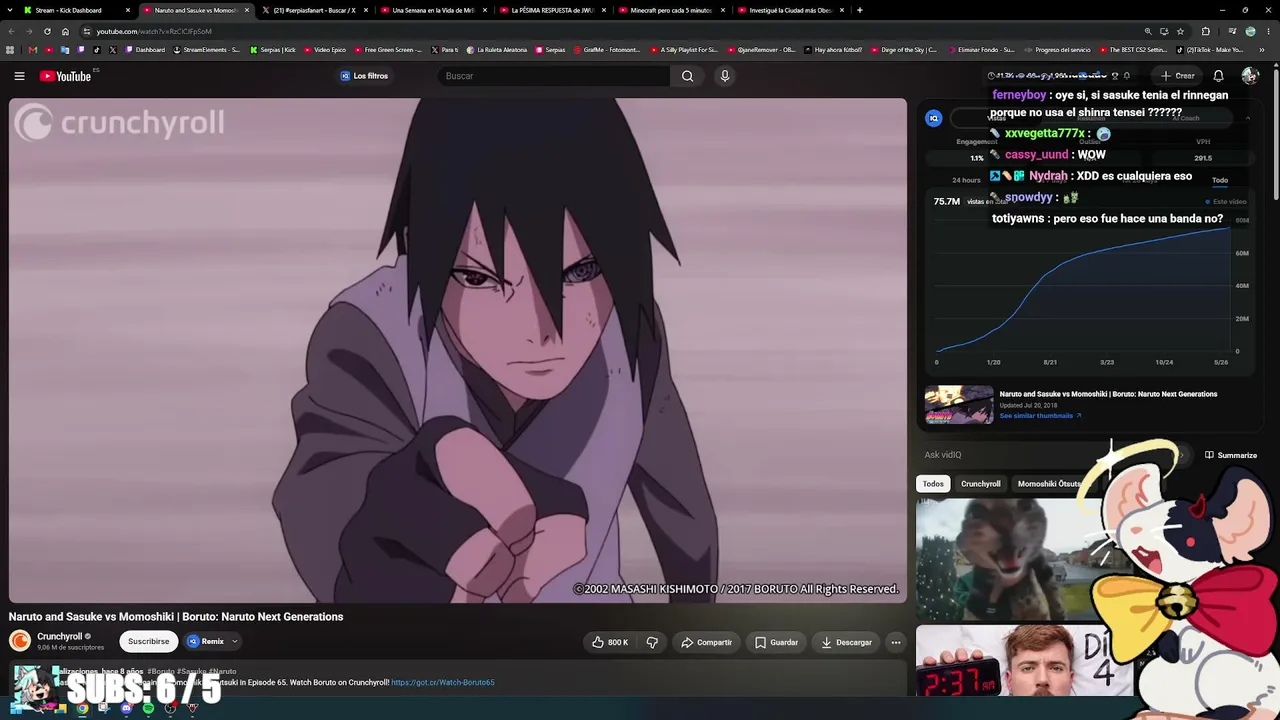
Task: Switch to the Kick Dashboard tab
Action: point(78,10)
